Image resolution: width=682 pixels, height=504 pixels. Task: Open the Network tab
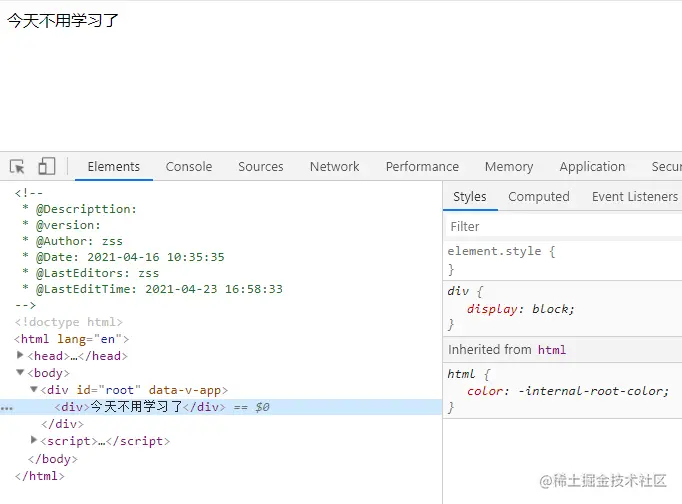coord(334,167)
